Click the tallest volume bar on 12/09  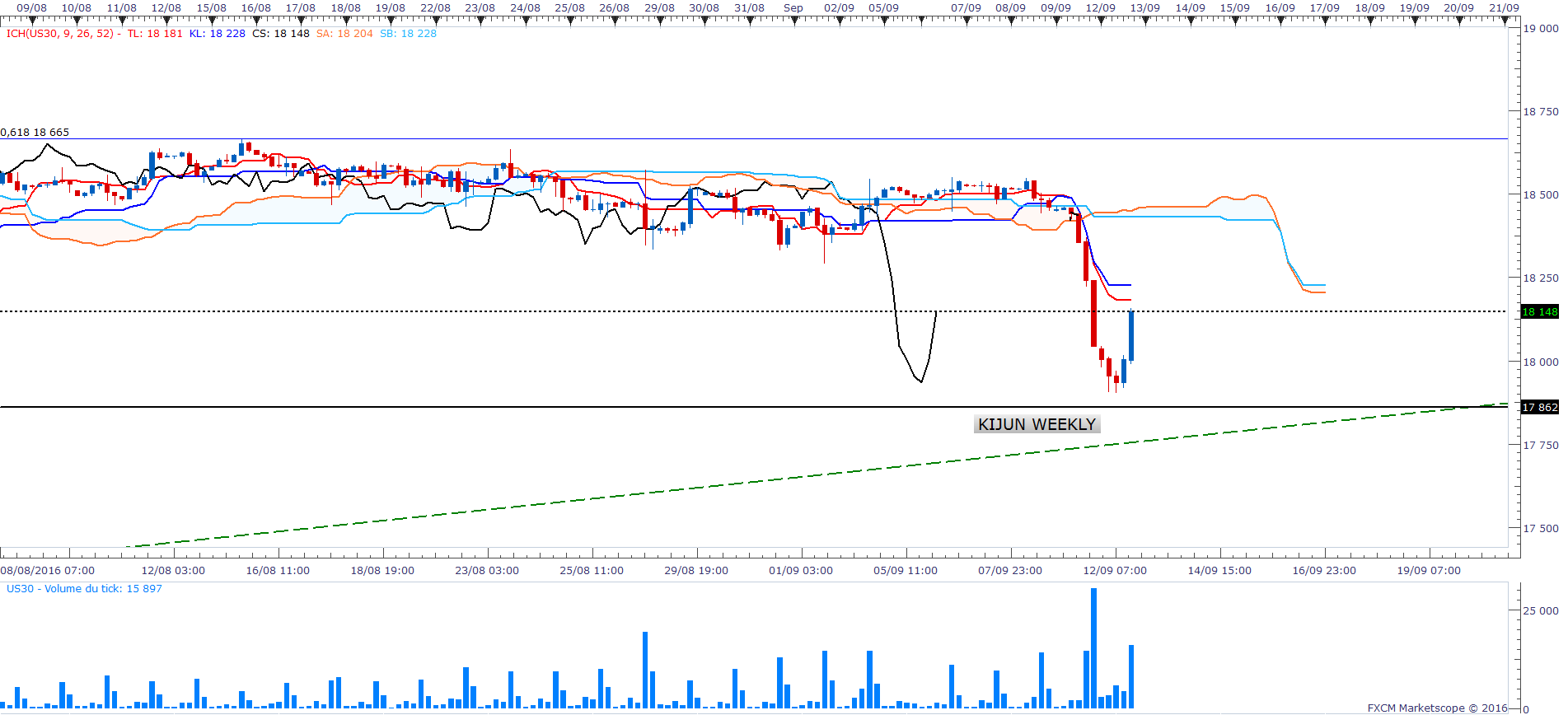point(1093,647)
